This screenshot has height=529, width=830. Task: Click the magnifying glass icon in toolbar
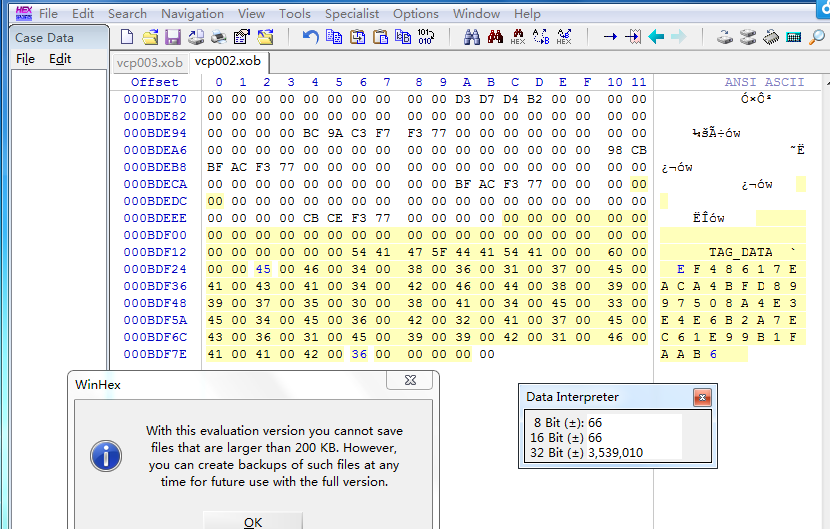coord(816,37)
